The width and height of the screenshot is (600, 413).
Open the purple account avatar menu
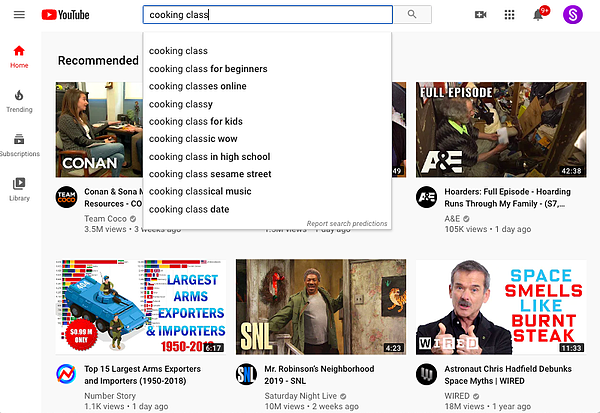pyautogui.click(x=572, y=15)
